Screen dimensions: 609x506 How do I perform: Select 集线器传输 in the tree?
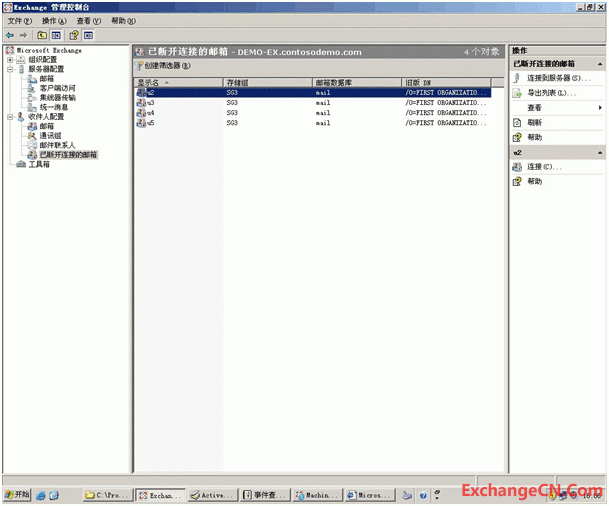57,98
